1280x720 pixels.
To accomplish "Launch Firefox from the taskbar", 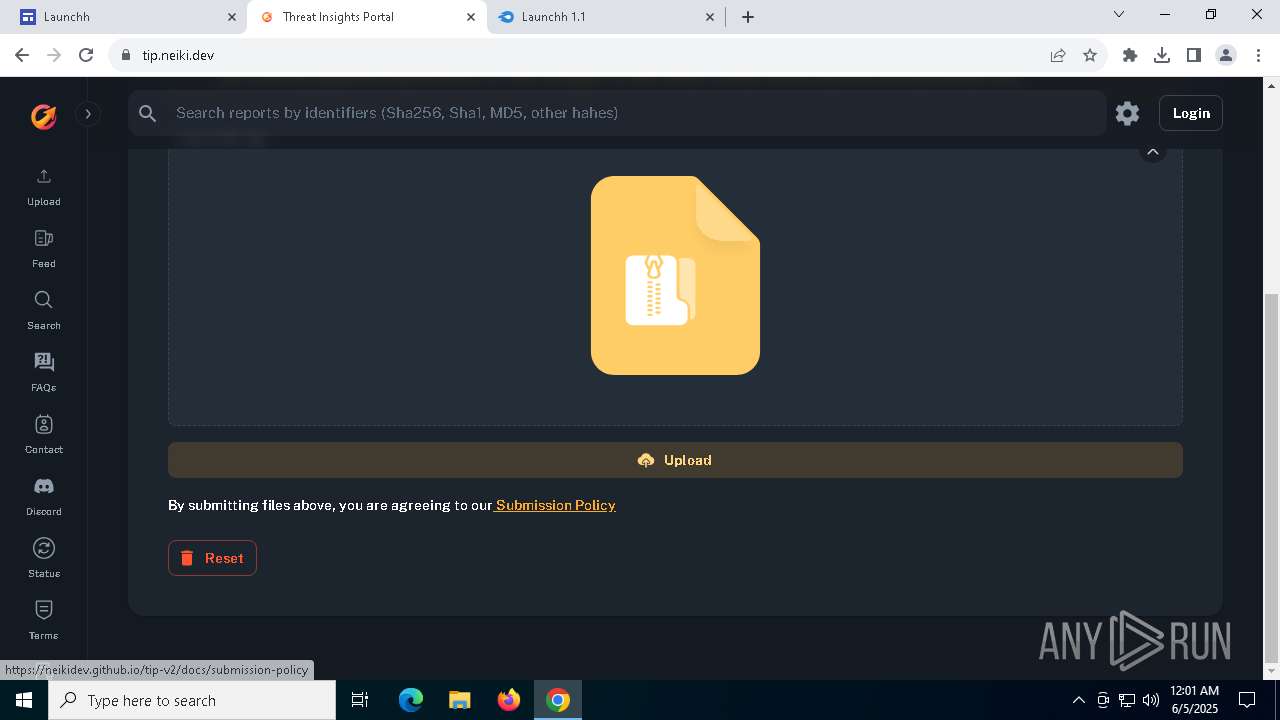I will click(x=509, y=700).
